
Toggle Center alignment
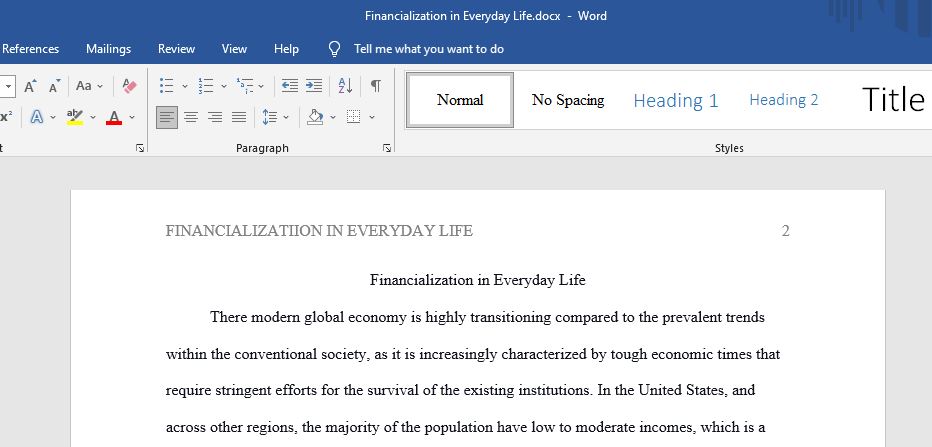click(191, 117)
